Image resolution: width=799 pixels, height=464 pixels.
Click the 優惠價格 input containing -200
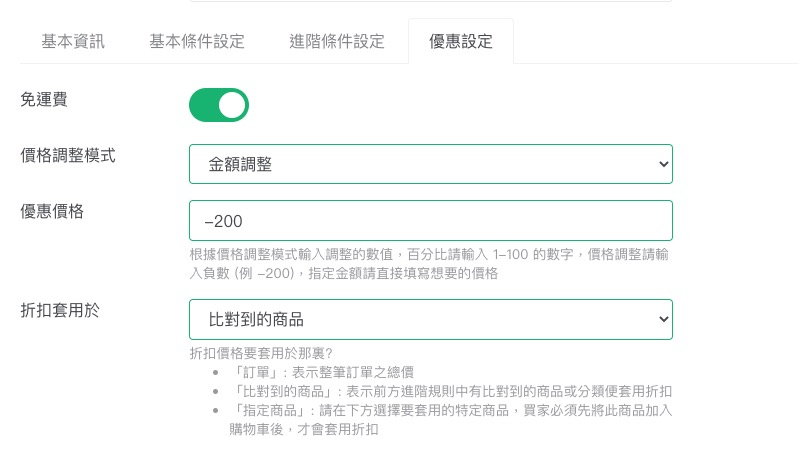pos(430,221)
